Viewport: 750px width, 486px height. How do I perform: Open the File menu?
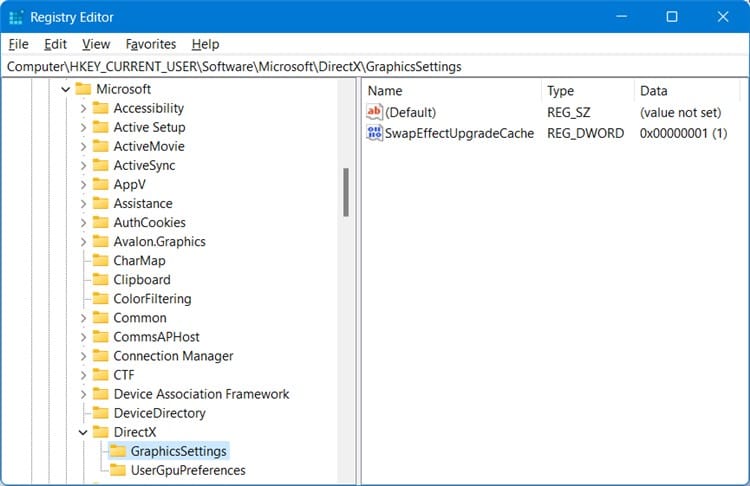click(19, 44)
